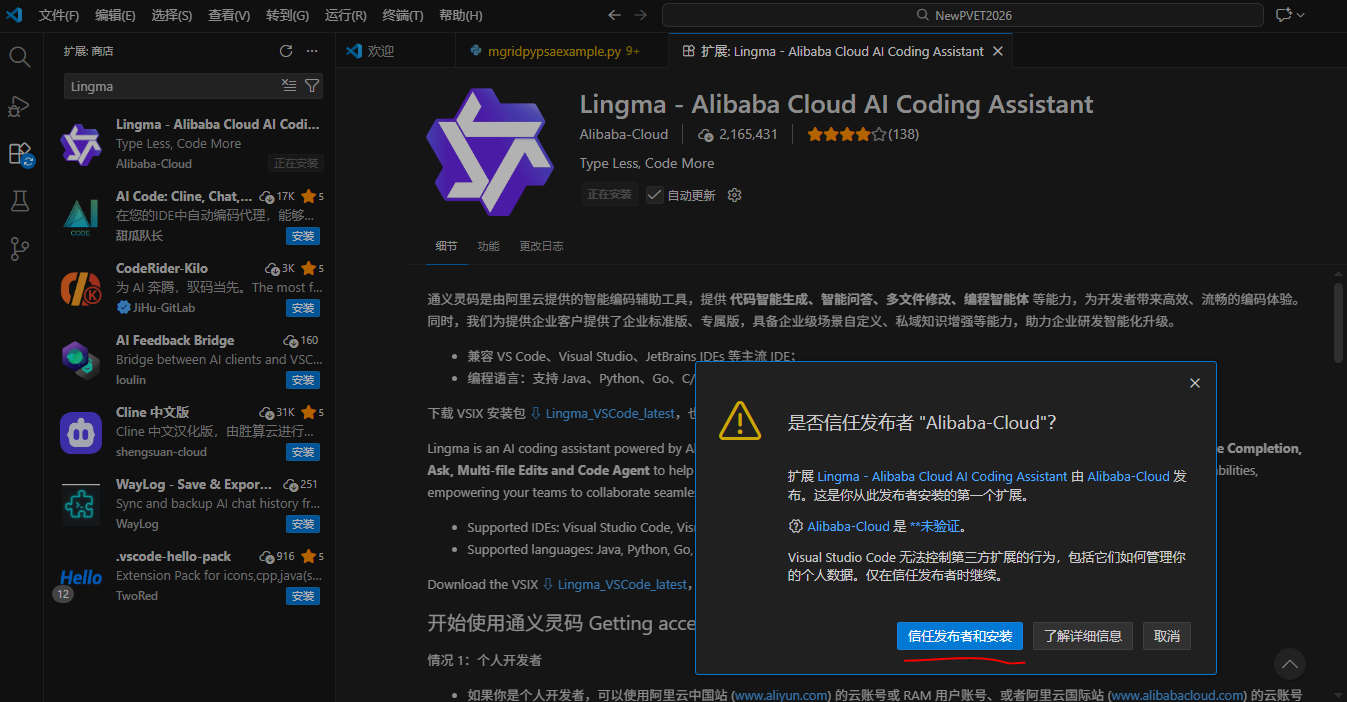Open the Run and Debug view
This screenshot has width=1347, height=702.
click(x=20, y=105)
